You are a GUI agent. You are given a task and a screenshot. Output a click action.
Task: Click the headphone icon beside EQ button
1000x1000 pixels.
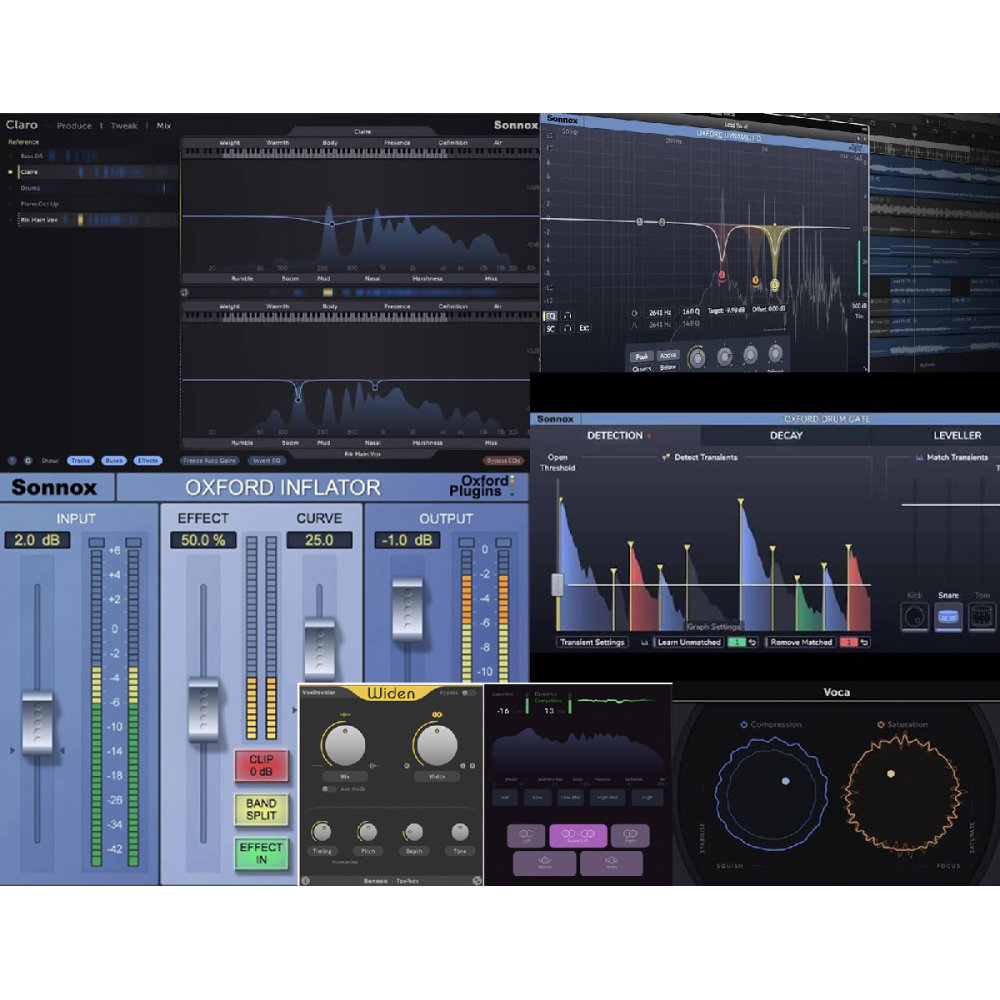coord(568,316)
